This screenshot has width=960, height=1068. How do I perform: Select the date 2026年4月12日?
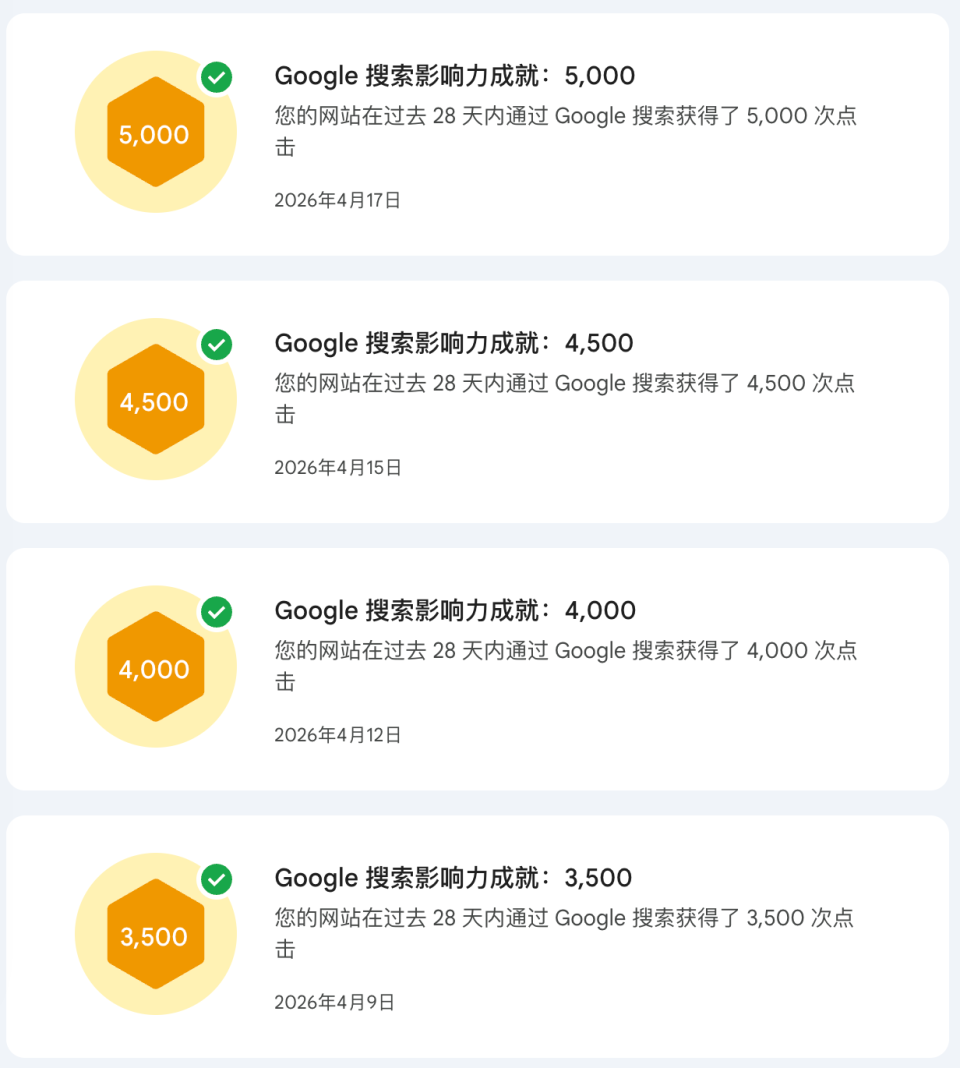click(338, 735)
